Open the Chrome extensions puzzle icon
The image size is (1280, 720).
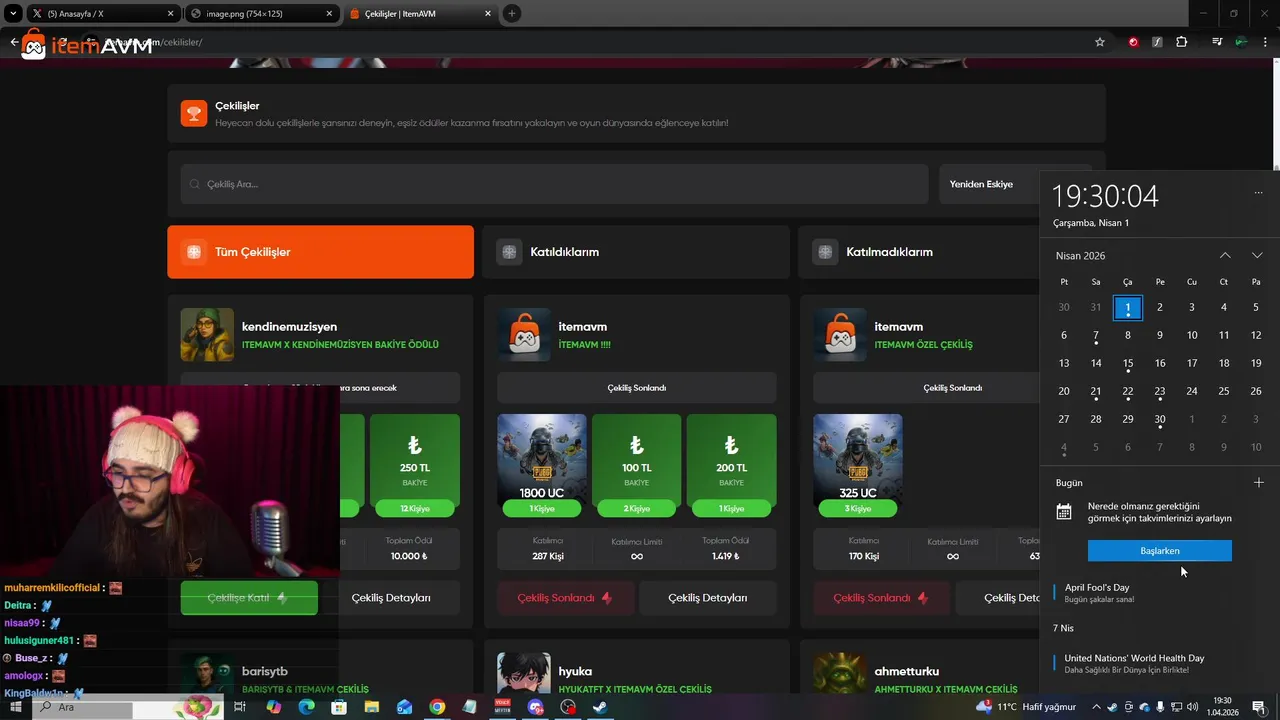coord(1182,42)
